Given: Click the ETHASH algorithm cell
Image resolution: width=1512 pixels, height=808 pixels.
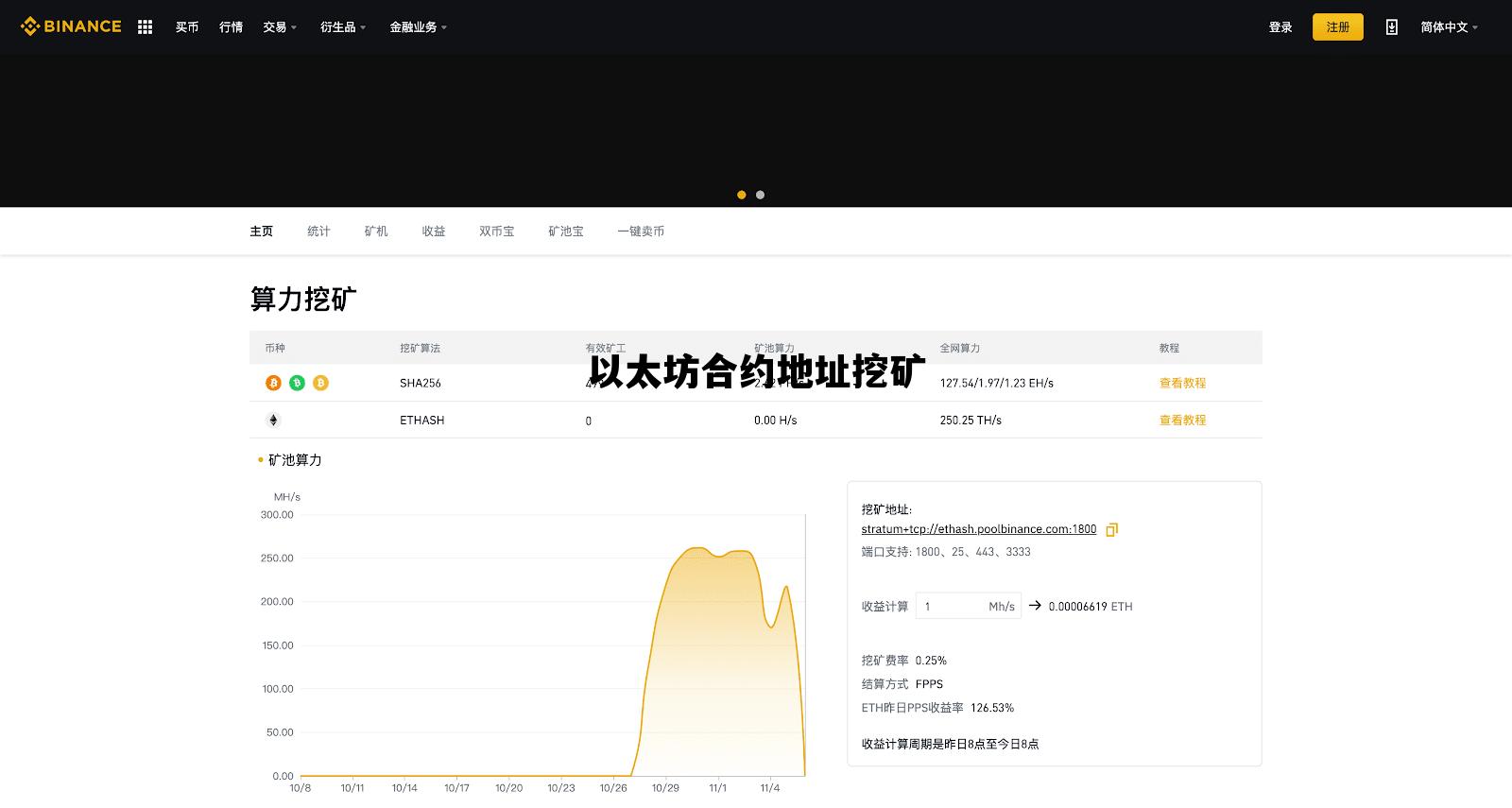Looking at the screenshot, I should (x=421, y=420).
